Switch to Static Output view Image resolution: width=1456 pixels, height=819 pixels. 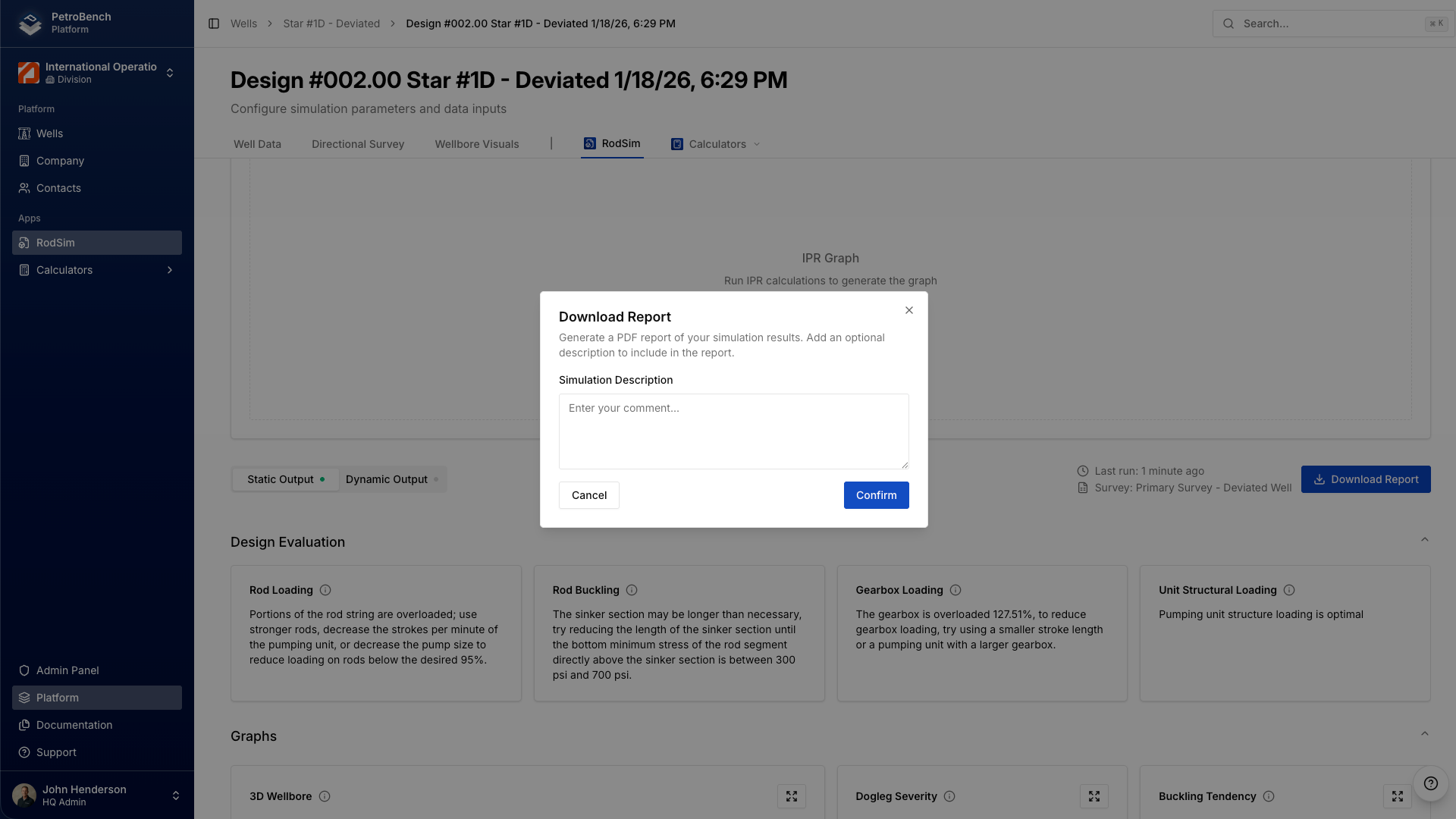(x=286, y=479)
